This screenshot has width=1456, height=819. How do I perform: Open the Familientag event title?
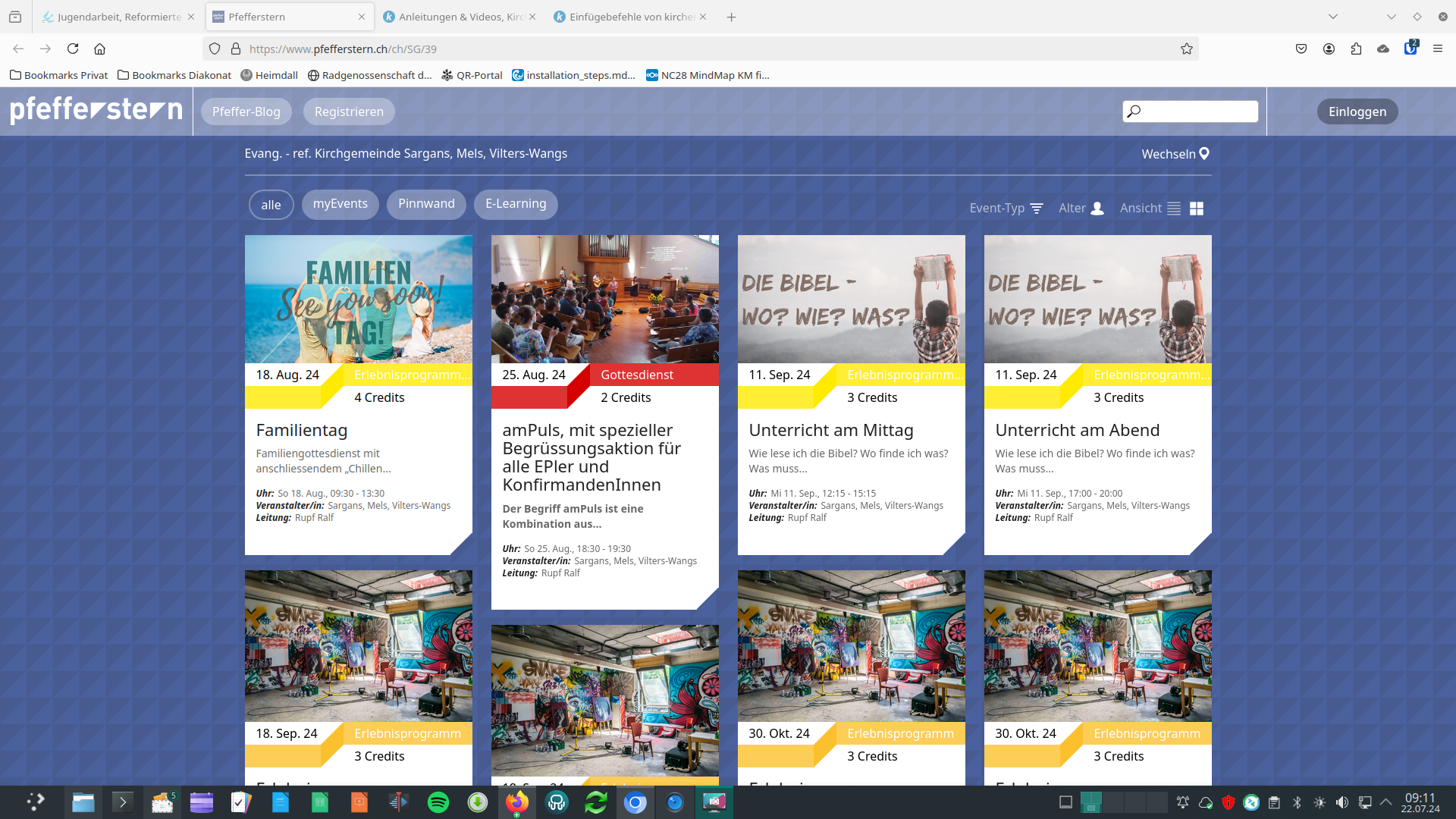tap(301, 430)
